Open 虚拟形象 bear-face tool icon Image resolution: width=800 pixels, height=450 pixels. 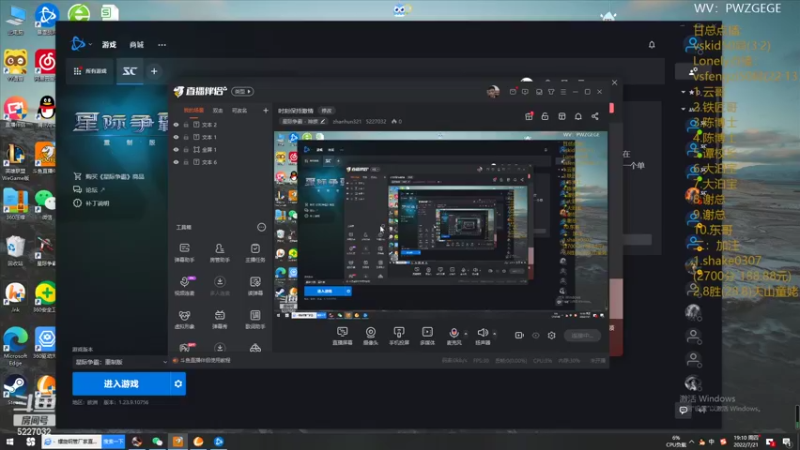click(x=185, y=319)
